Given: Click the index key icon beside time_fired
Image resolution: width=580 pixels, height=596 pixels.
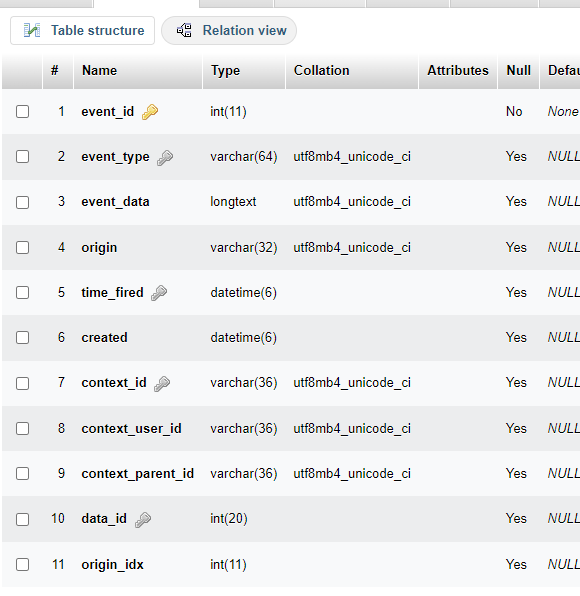Looking at the screenshot, I should tap(159, 293).
